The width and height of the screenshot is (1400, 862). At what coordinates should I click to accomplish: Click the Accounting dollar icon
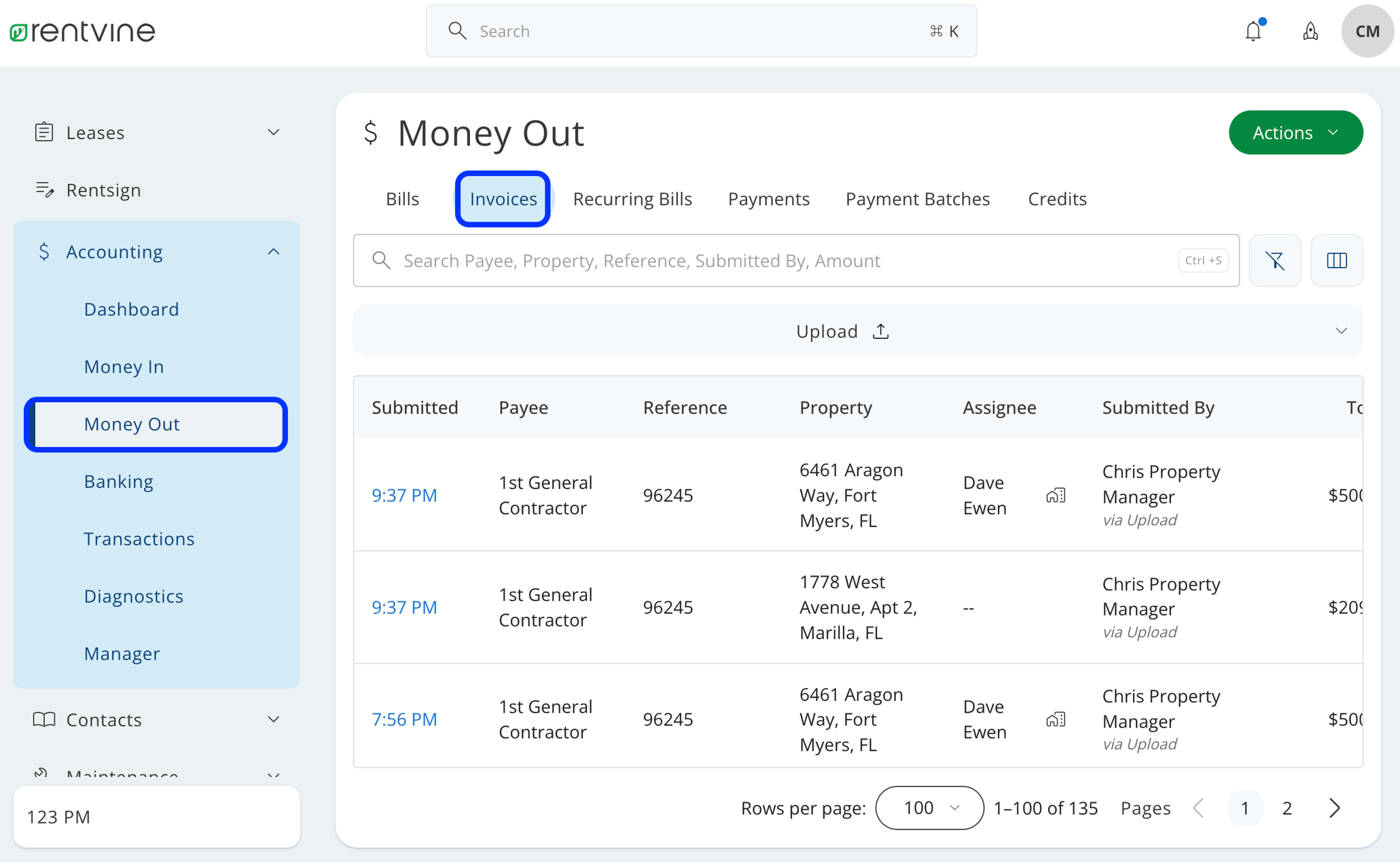[44, 251]
